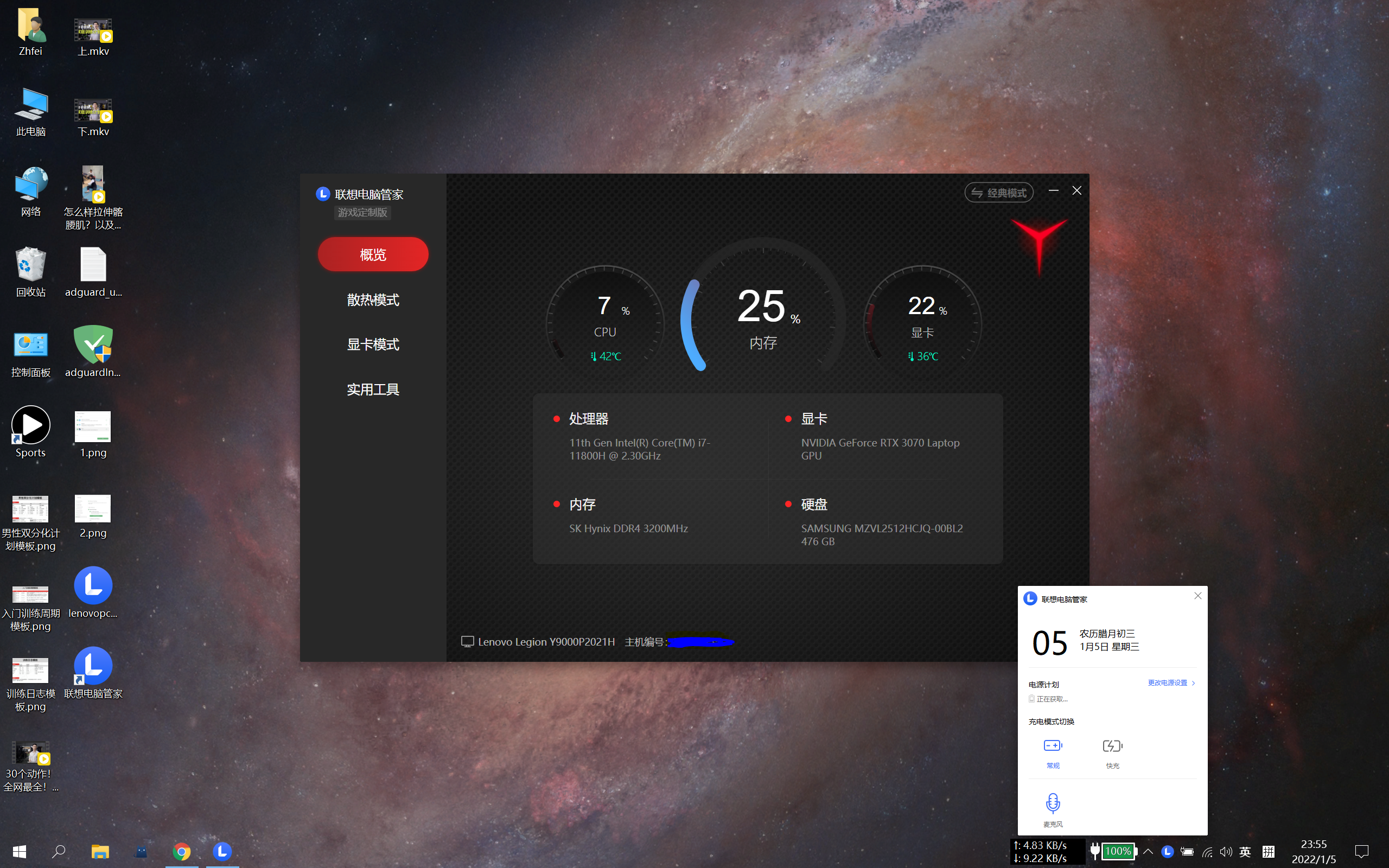
Task: Select Zhfei user folder on desktop
Action: [30, 31]
